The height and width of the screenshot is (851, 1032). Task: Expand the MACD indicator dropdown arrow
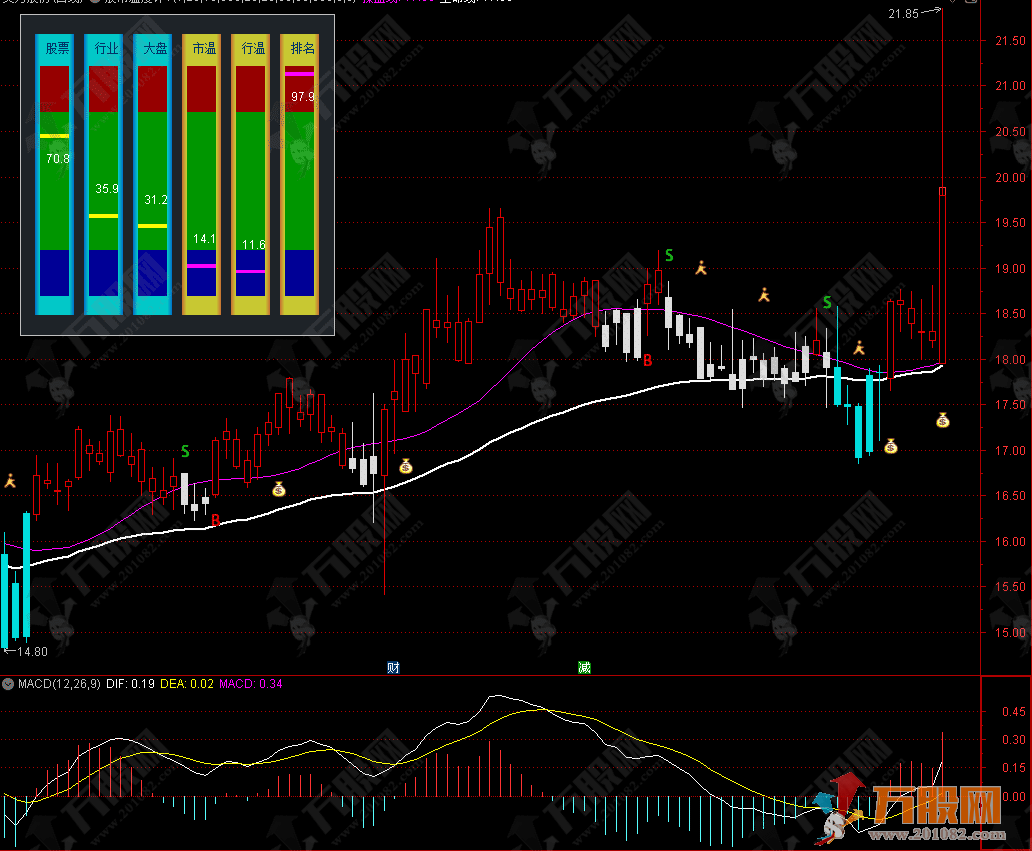click(8, 684)
